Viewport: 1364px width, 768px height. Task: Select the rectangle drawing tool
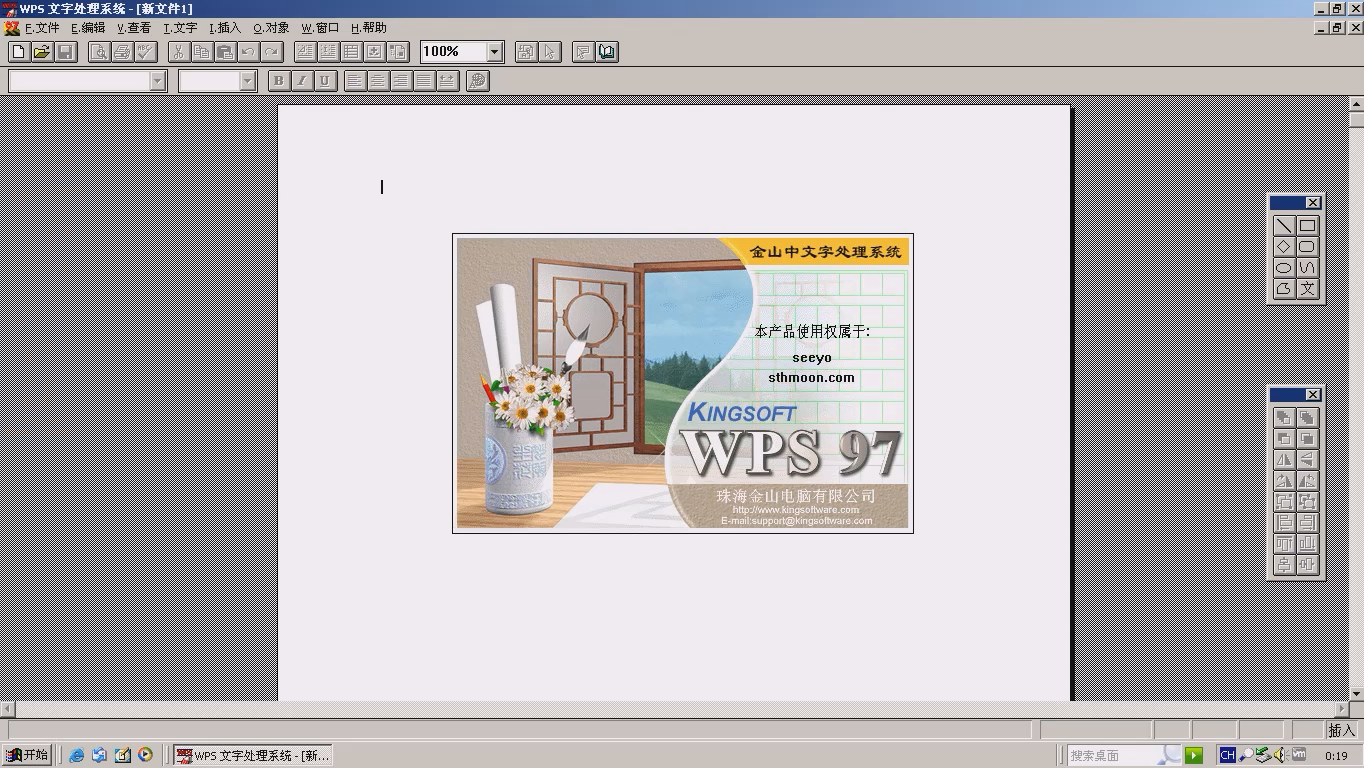tap(1307, 226)
